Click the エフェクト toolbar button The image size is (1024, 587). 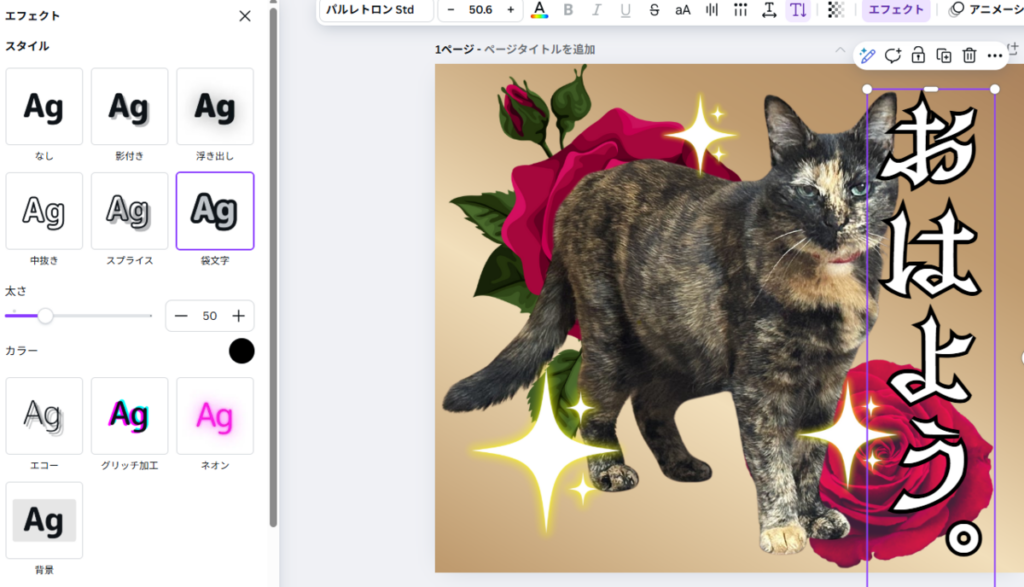tap(895, 10)
